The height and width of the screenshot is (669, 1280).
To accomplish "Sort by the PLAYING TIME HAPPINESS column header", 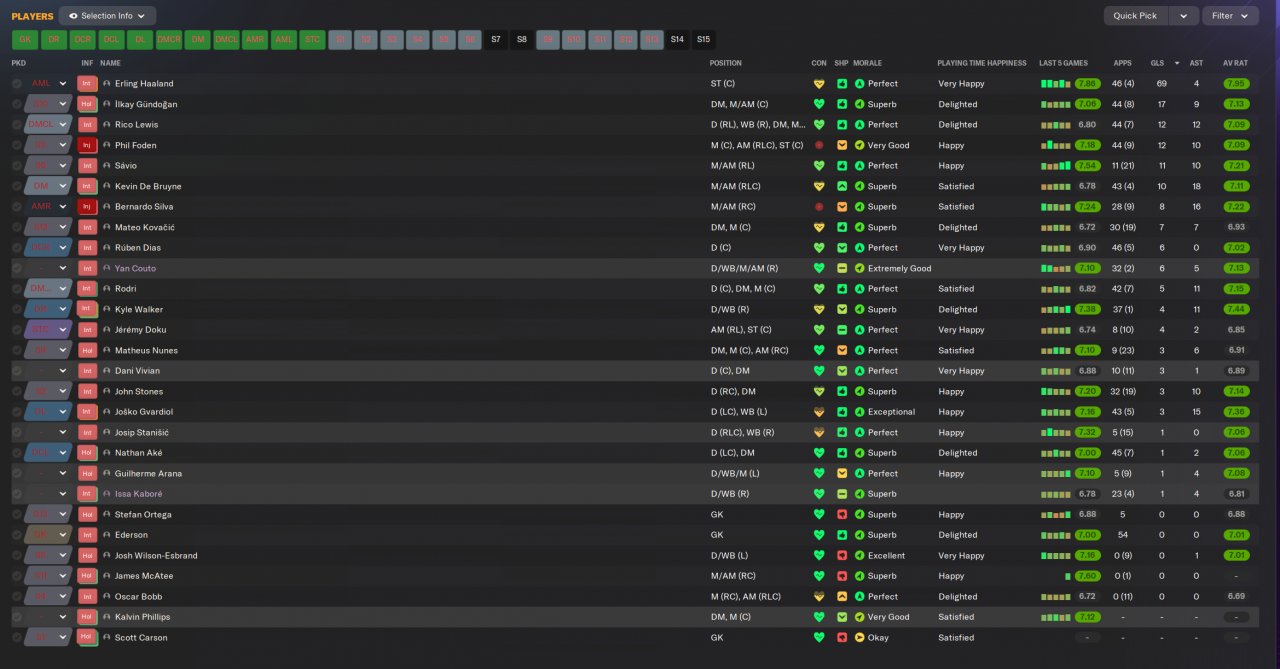I will pyautogui.click(x=982, y=63).
